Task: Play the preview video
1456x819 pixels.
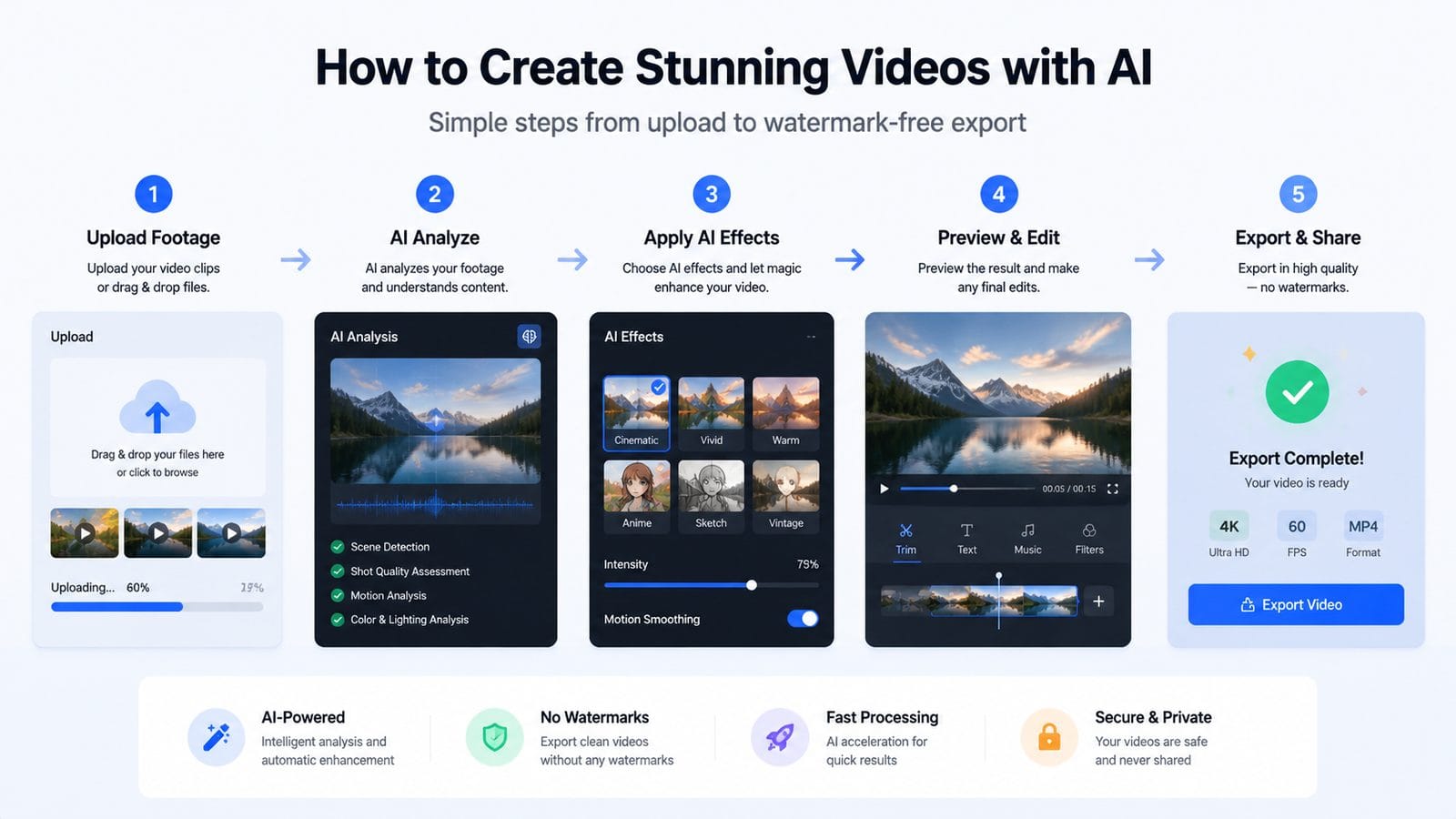Action: coord(884,489)
